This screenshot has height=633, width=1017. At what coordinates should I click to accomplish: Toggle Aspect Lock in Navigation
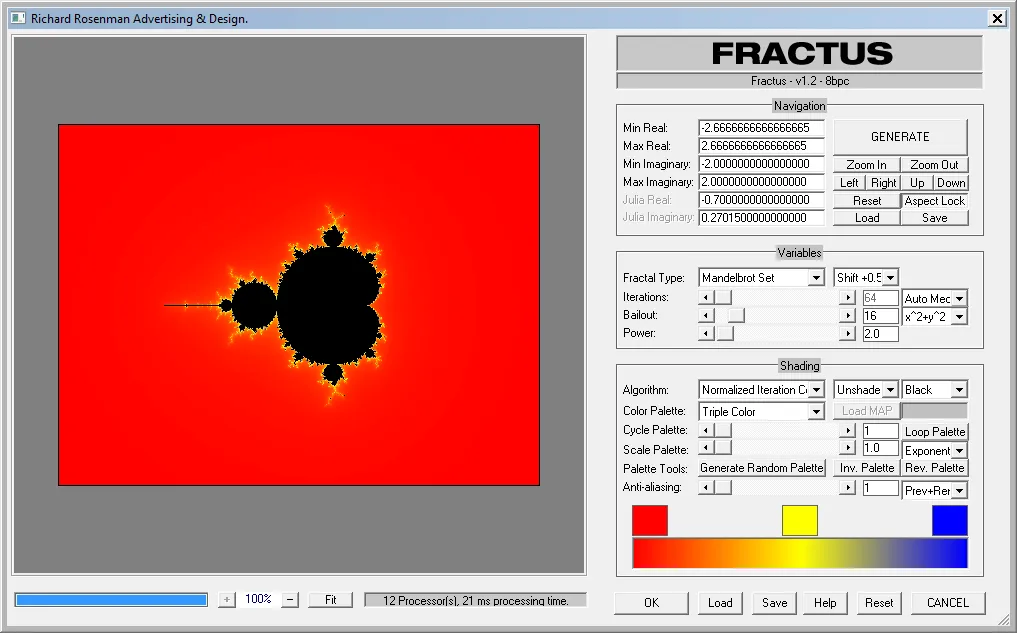coord(934,200)
